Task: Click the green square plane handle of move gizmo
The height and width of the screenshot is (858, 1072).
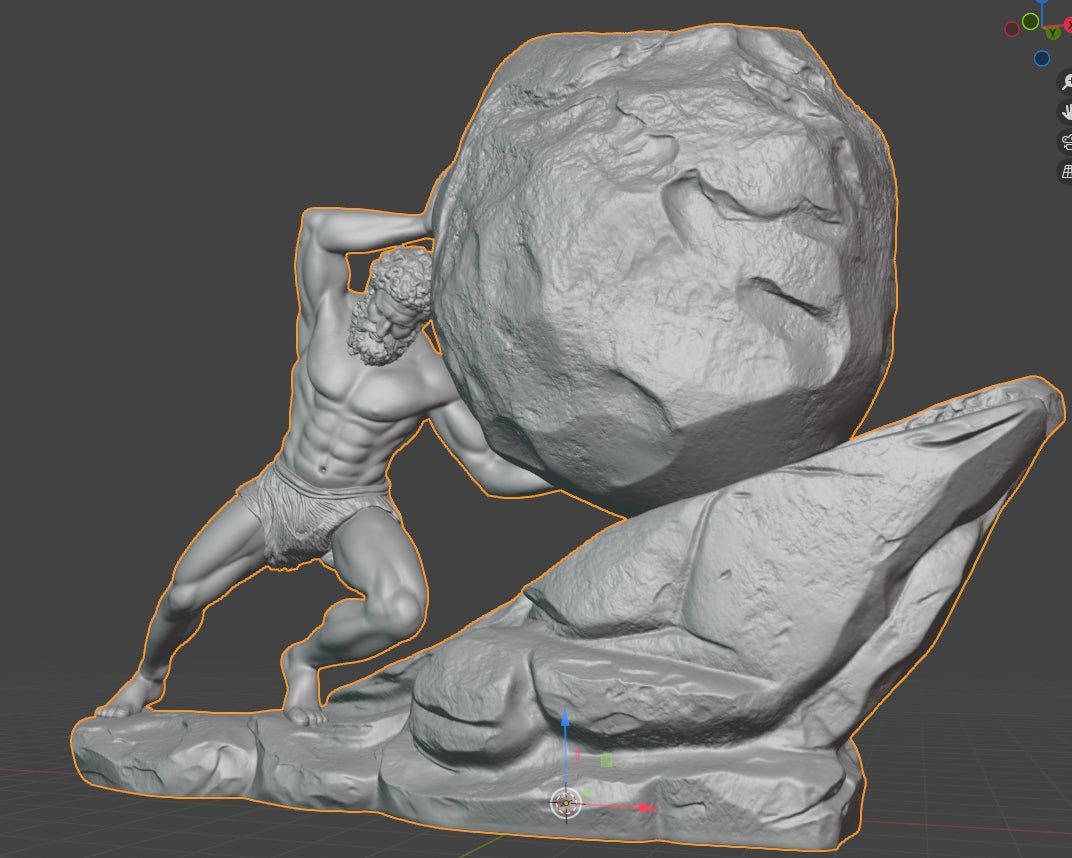Action: click(x=606, y=760)
